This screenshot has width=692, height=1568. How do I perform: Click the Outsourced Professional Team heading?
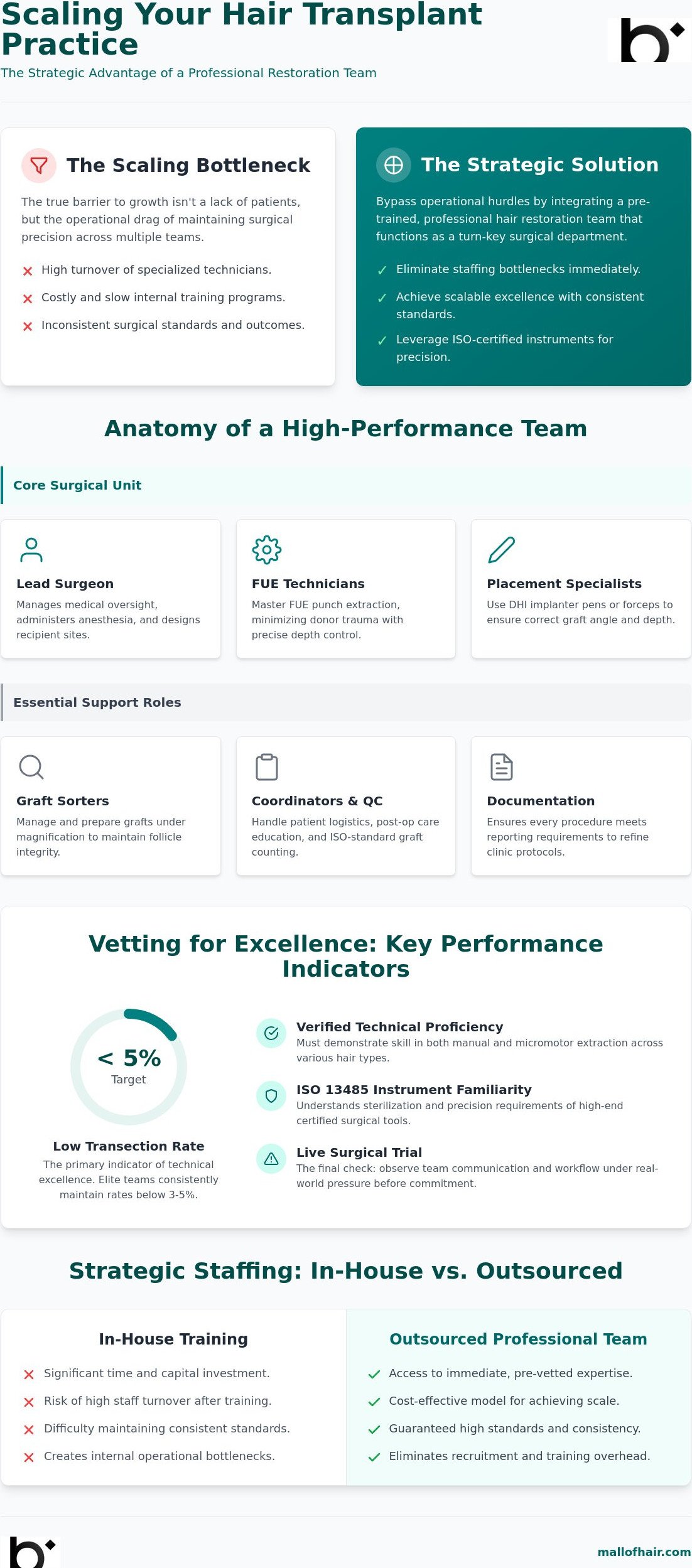(x=518, y=1339)
